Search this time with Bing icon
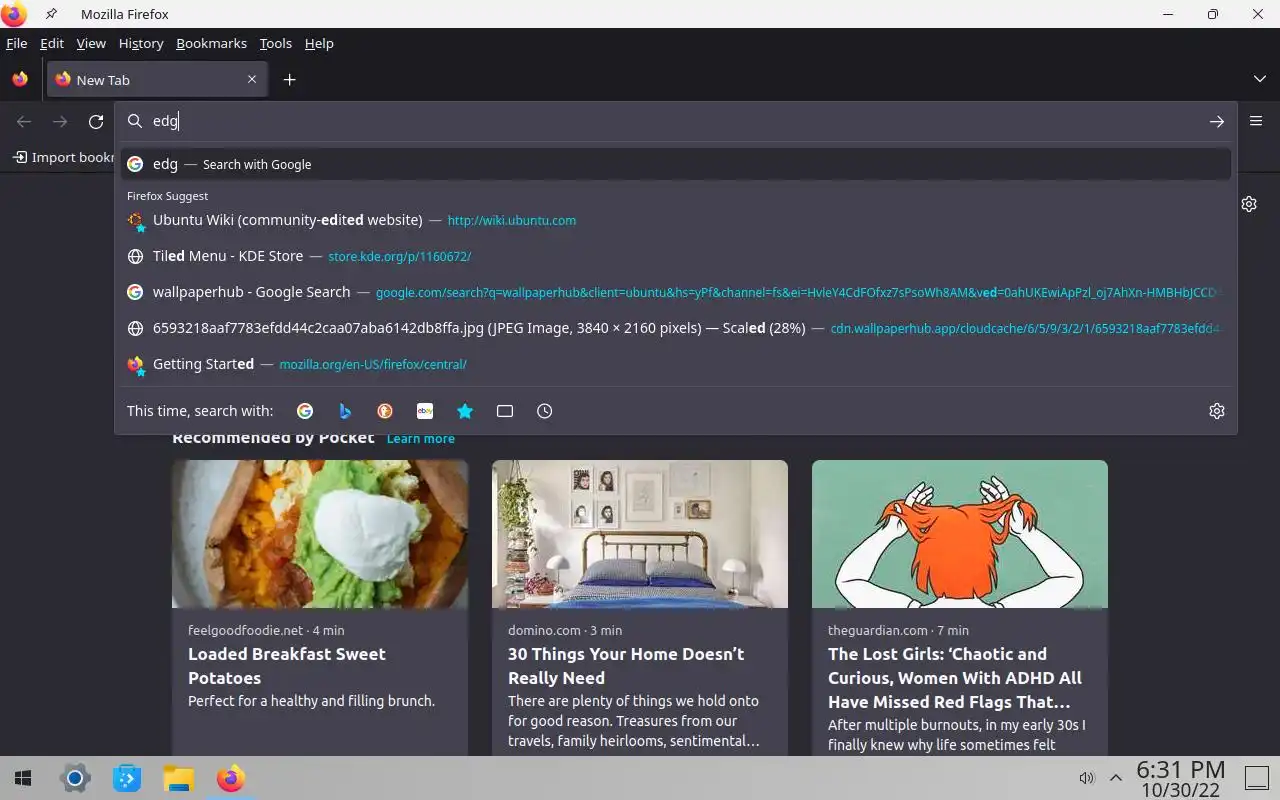The image size is (1280, 800). [345, 411]
